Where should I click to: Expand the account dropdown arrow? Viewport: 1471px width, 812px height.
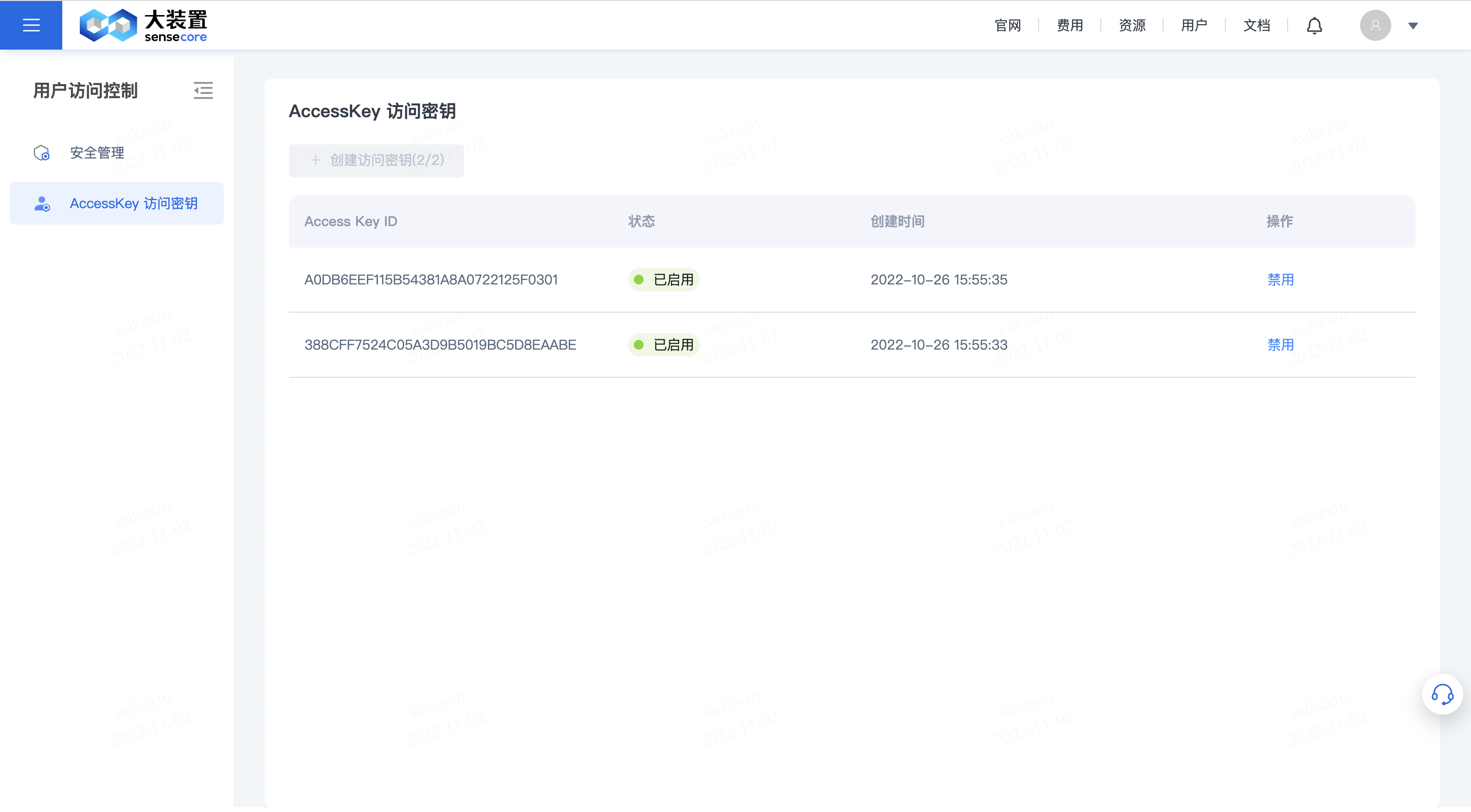pos(1413,26)
